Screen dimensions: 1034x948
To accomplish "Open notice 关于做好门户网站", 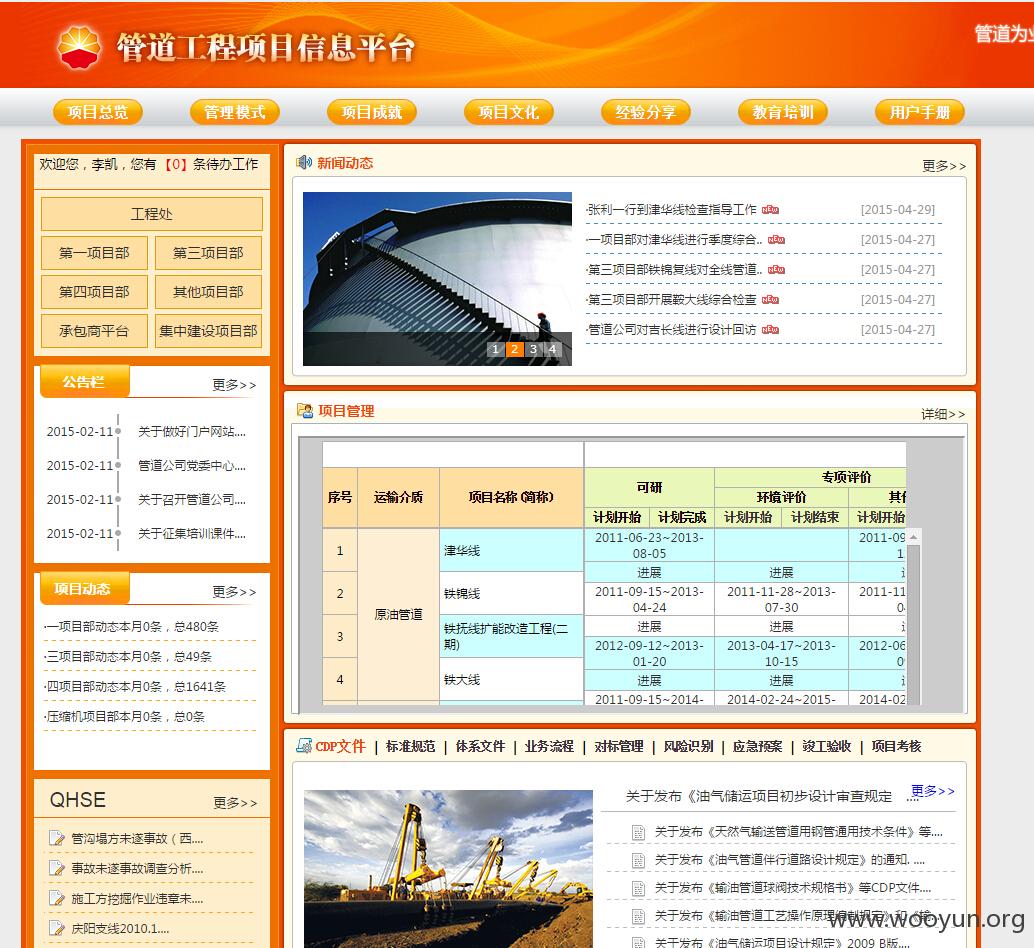I will (191, 432).
